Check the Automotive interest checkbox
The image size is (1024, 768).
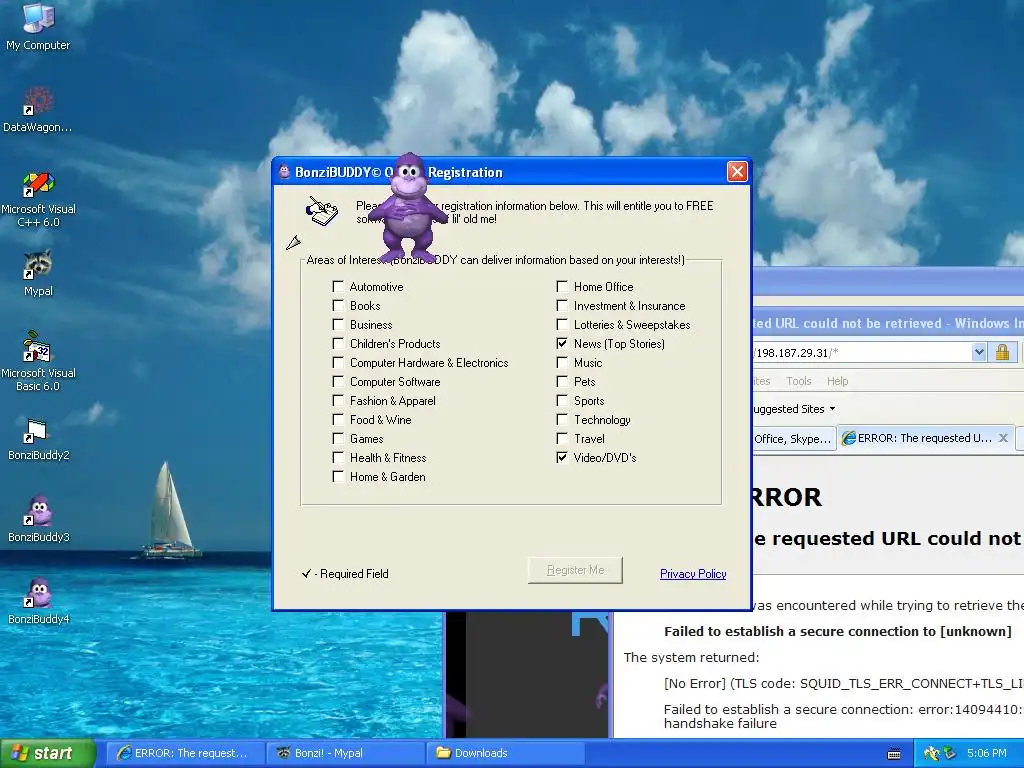(338, 286)
